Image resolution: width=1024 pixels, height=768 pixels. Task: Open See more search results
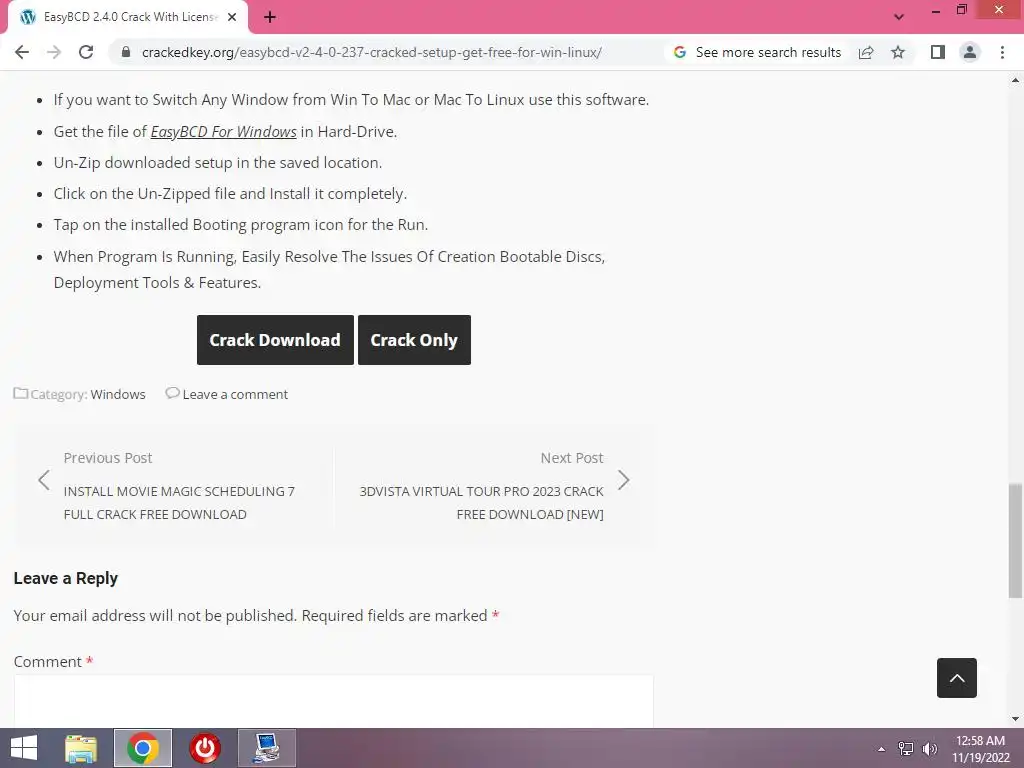tap(758, 52)
